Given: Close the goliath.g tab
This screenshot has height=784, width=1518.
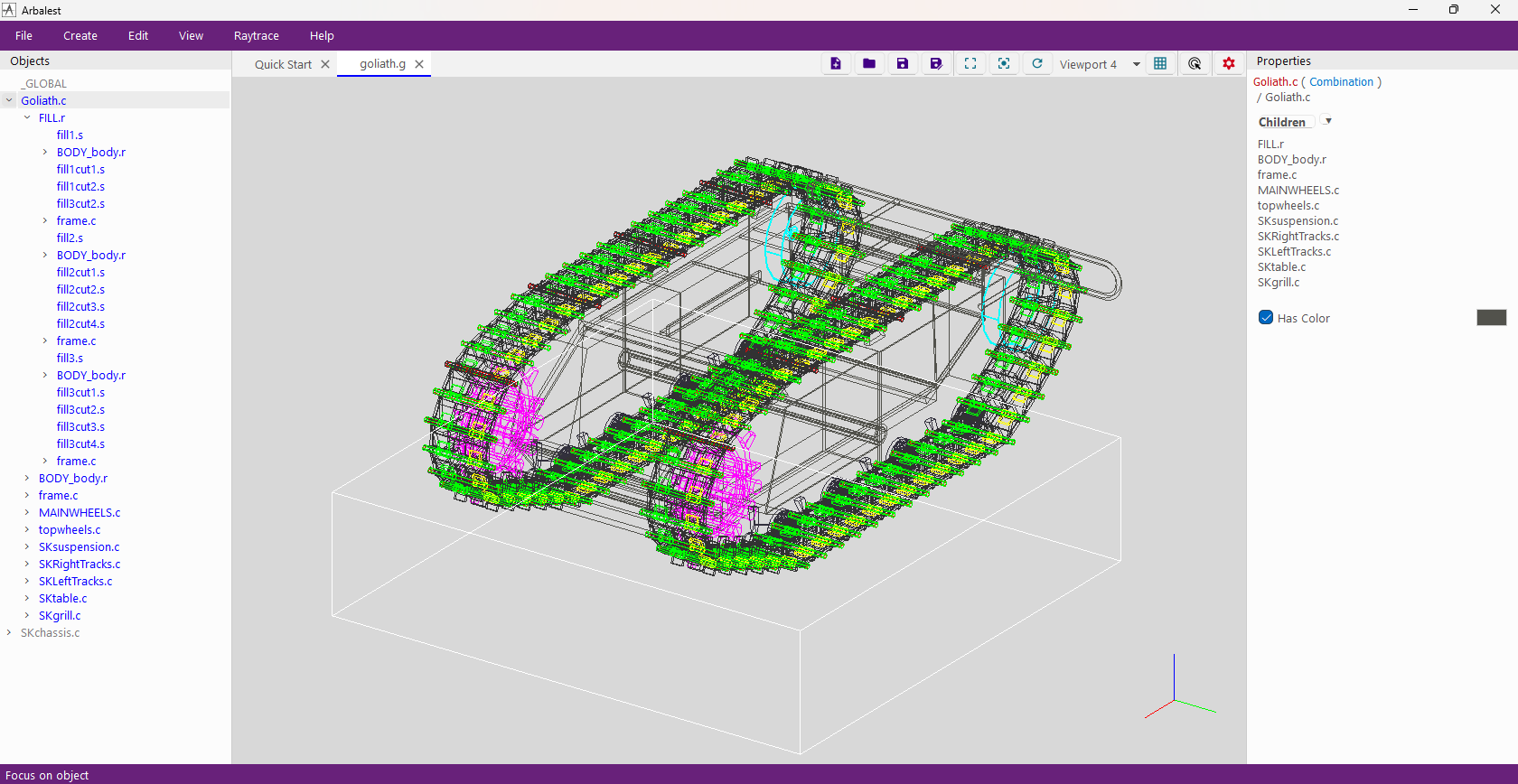Looking at the screenshot, I should tap(419, 64).
